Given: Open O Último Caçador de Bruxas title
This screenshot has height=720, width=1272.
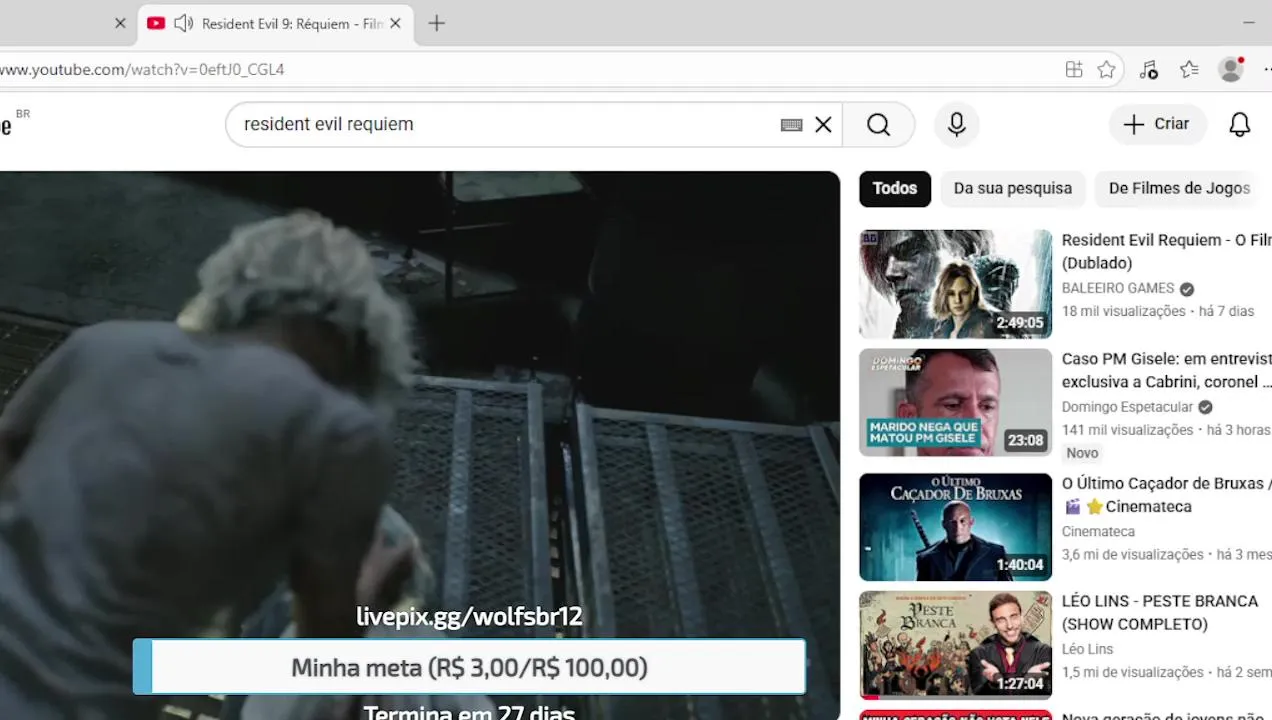Looking at the screenshot, I should (x=1166, y=494).
